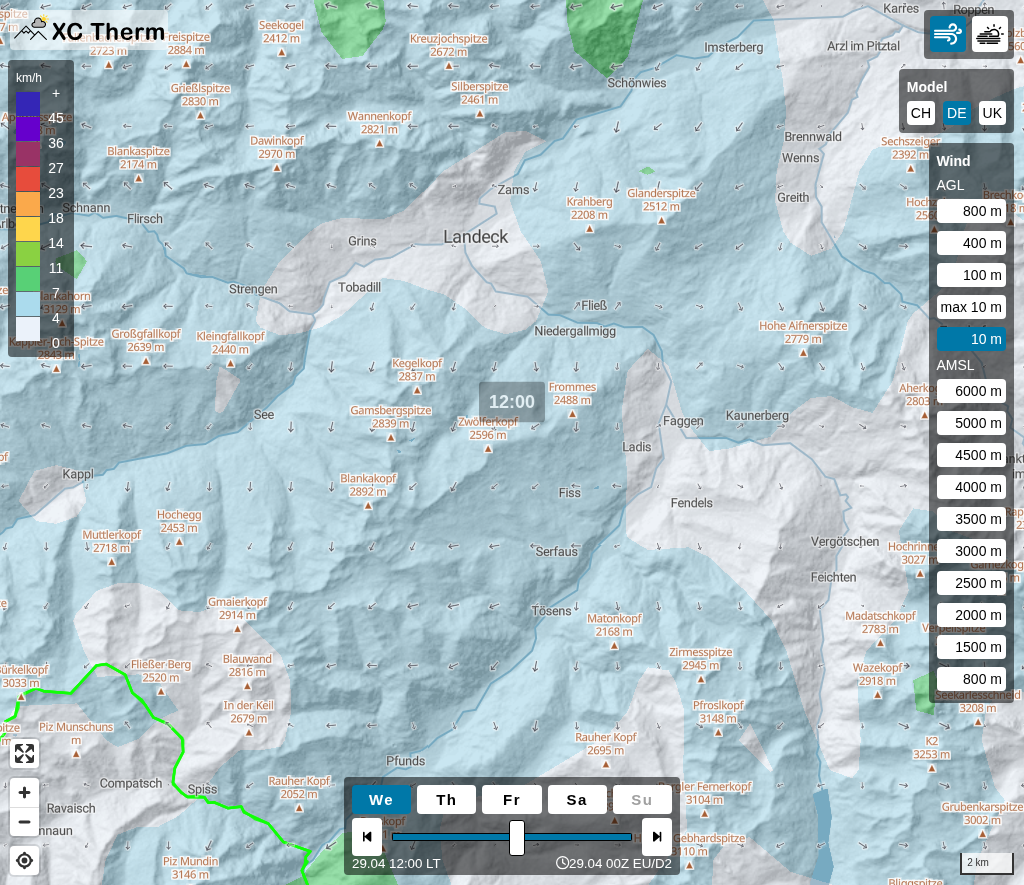This screenshot has height=885, width=1024.
Task: Zoom in on the map
Action: (x=25, y=792)
